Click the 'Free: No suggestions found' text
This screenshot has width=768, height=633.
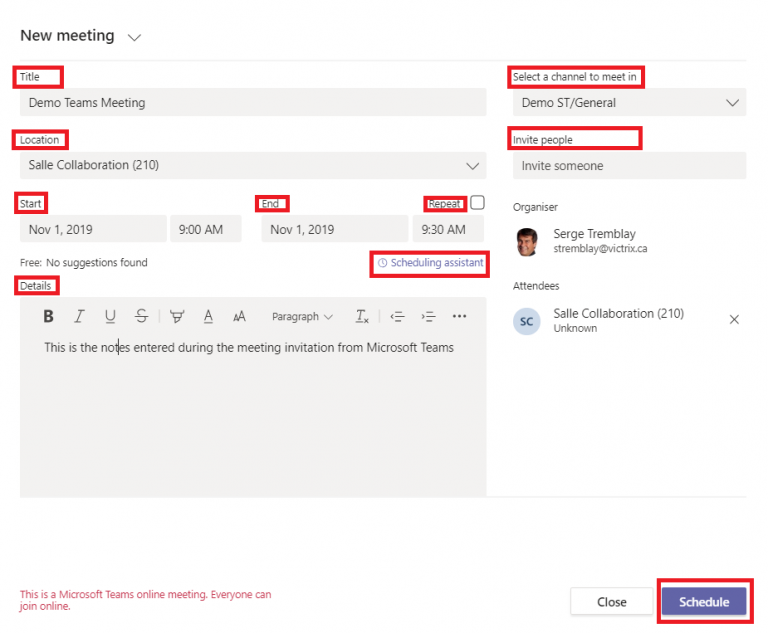[x=84, y=263]
